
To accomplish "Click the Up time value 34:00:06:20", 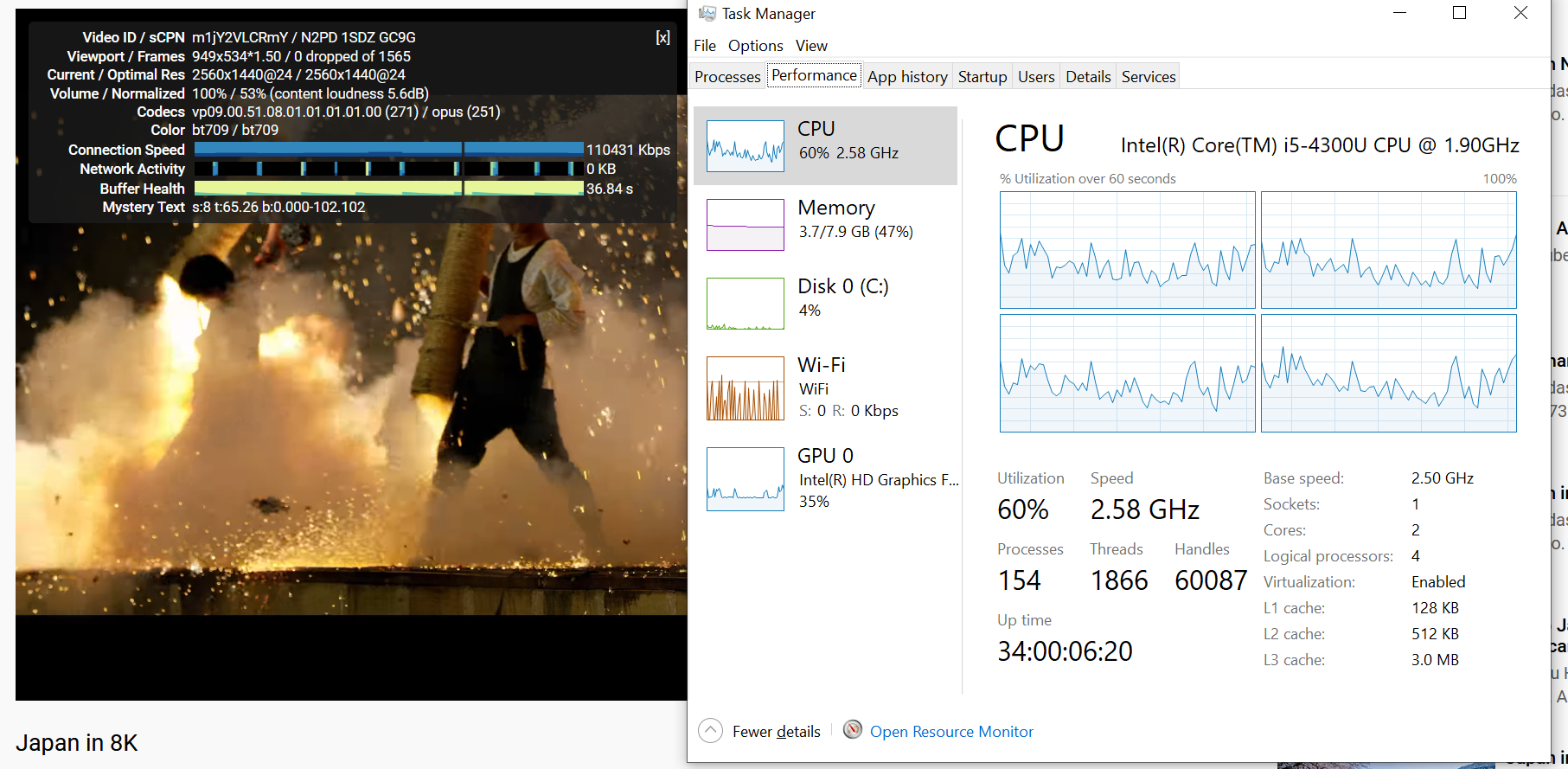I will pos(1065,651).
